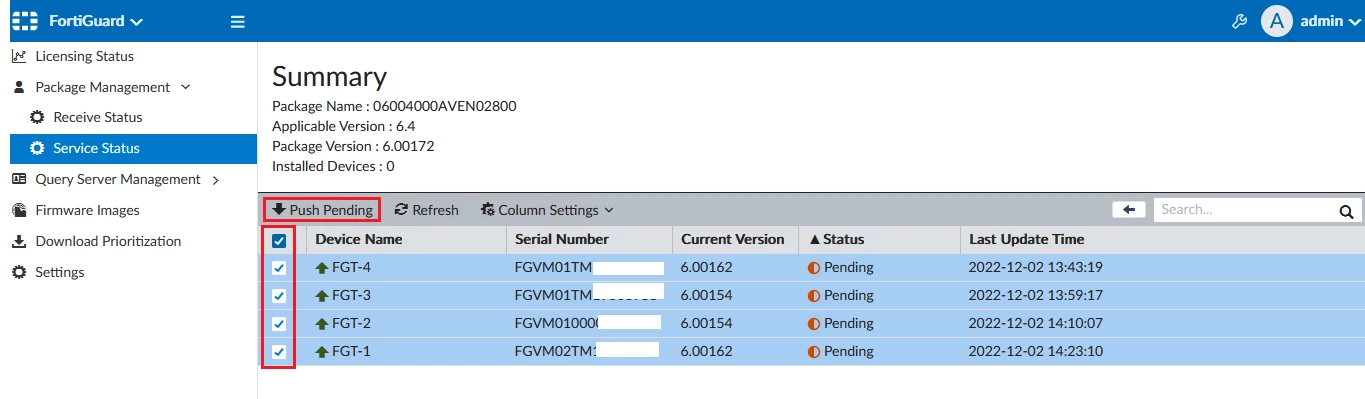The height and width of the screenshot is (399, 1365).
Task: Click the Package Management person icon
Action: tap(18, 87)
